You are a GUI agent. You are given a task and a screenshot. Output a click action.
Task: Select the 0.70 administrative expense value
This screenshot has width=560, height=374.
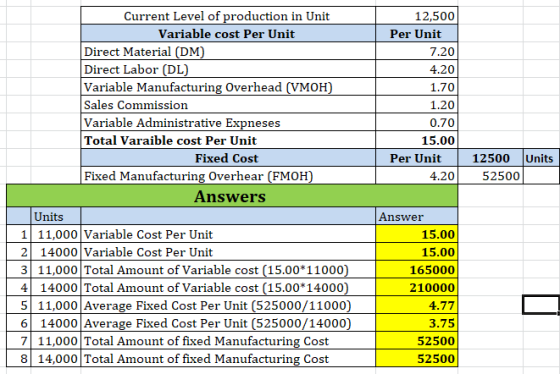(x=416, y=122)
